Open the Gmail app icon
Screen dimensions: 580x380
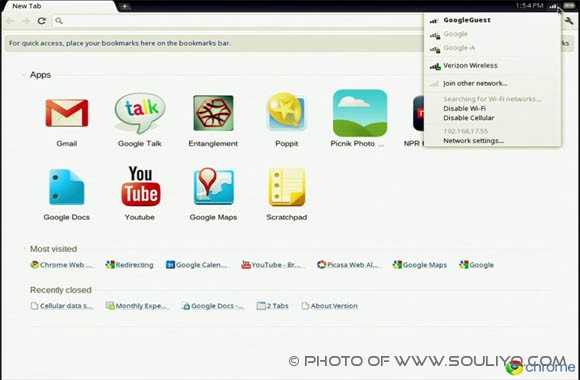coord(67,113)
